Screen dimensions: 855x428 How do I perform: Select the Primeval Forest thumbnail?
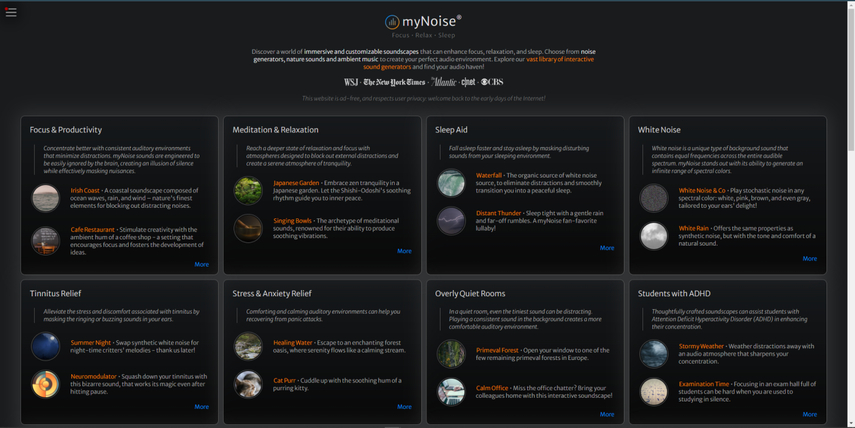451,354
